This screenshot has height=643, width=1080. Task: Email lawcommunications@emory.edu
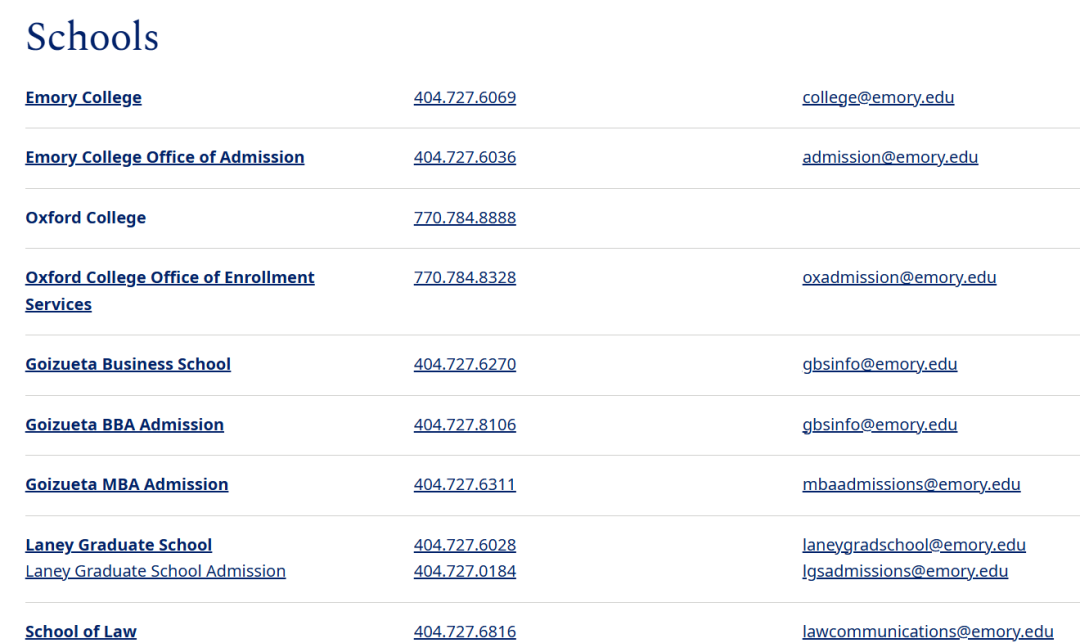click(x=927, y=631)
